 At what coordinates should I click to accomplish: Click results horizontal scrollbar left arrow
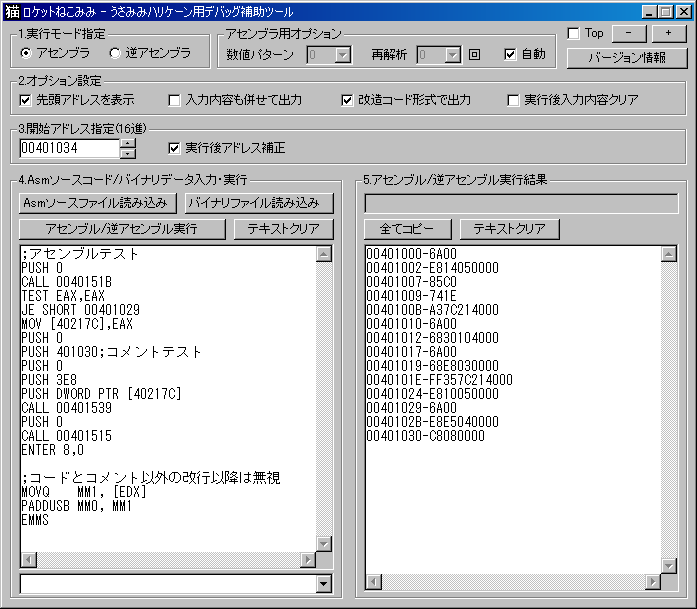(373, 581)
